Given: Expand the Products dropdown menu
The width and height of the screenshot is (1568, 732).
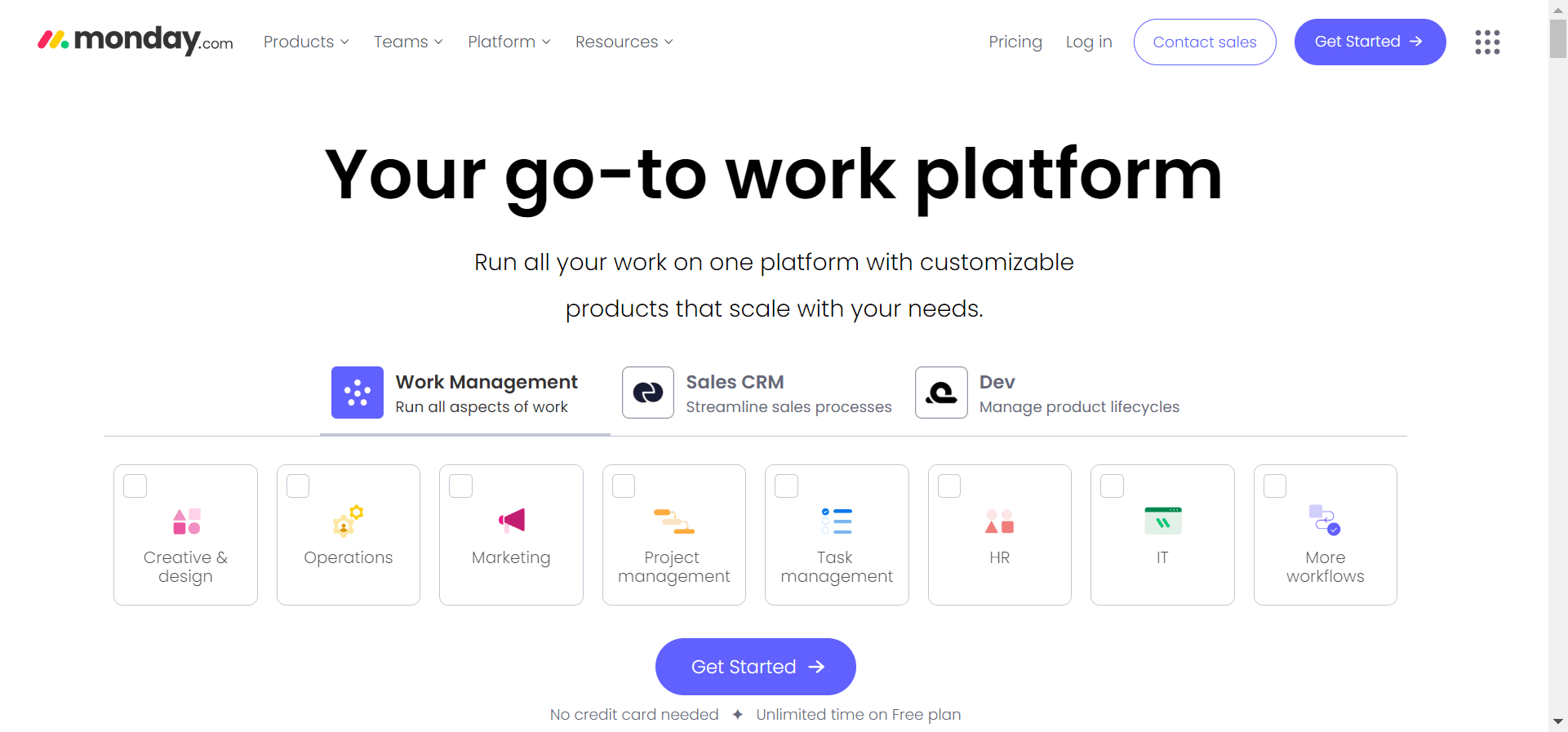Looking at the screenshot, I should (x=306, y=42).
